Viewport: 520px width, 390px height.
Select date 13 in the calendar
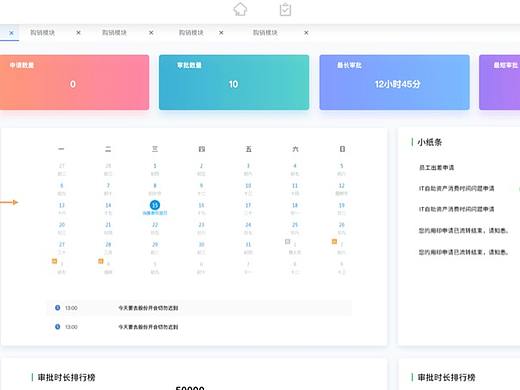pos(62,205)
